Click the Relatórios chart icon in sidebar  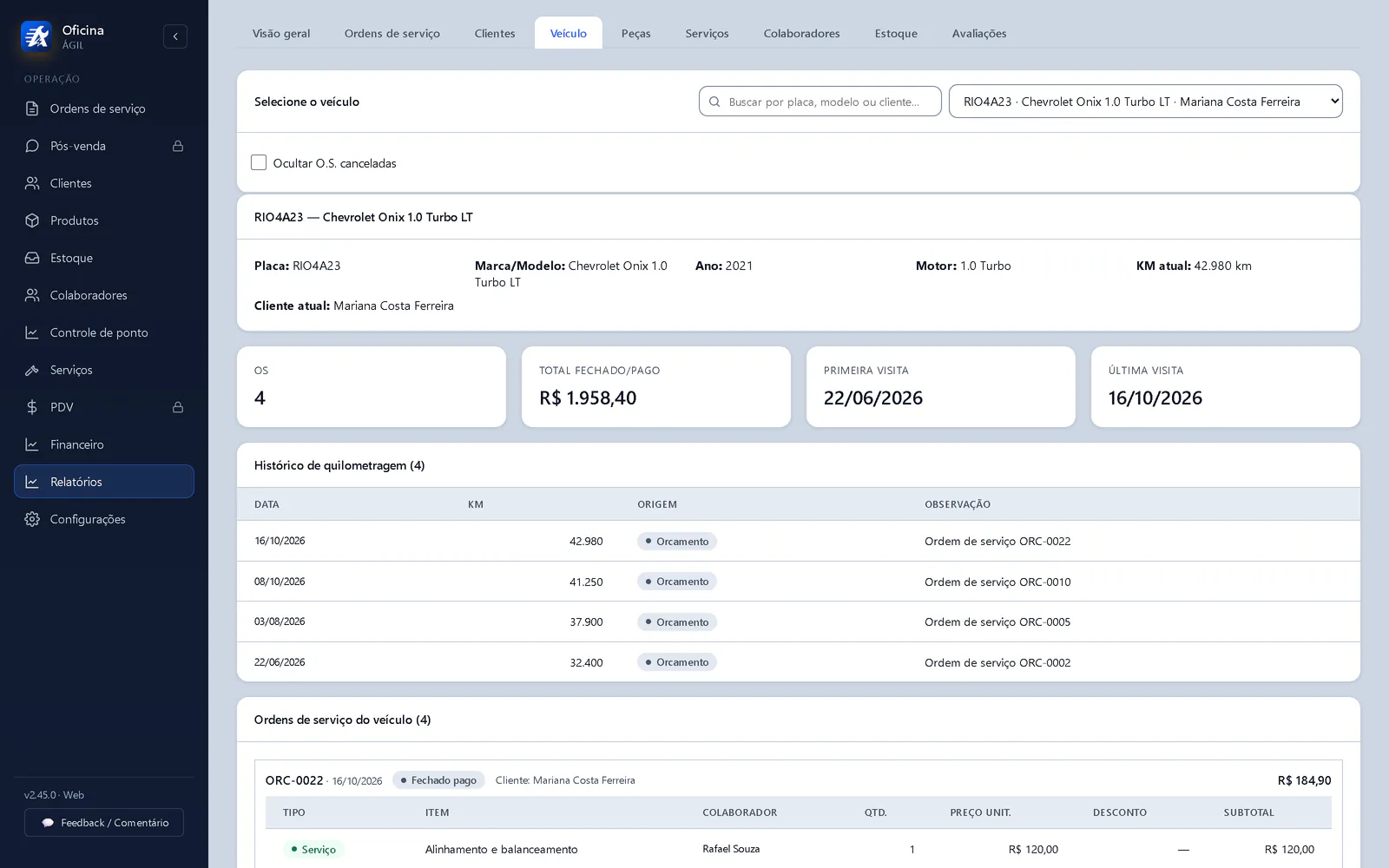pos(32,482)
